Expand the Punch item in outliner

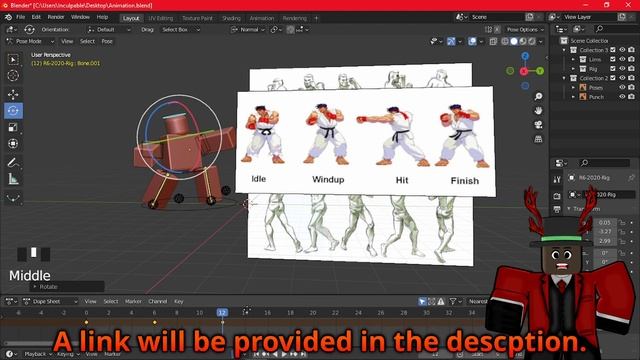coord(573,97)
